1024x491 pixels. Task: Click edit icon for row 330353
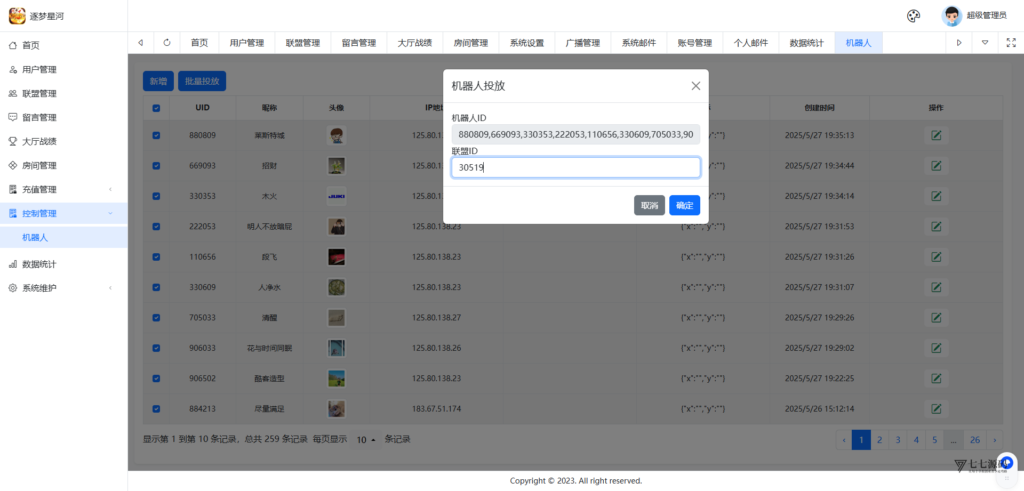tap(936, 196)
